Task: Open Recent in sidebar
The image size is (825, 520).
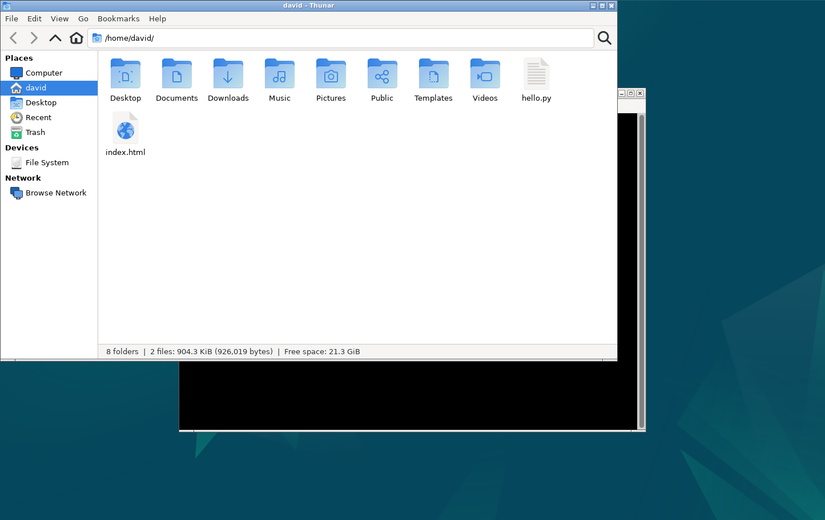Action: [x=49, y=117]
